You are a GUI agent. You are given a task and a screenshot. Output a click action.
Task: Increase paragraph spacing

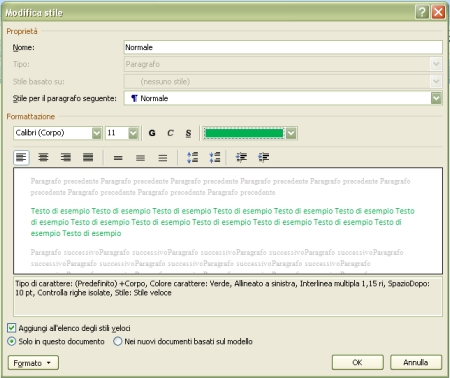coord(193,157)
